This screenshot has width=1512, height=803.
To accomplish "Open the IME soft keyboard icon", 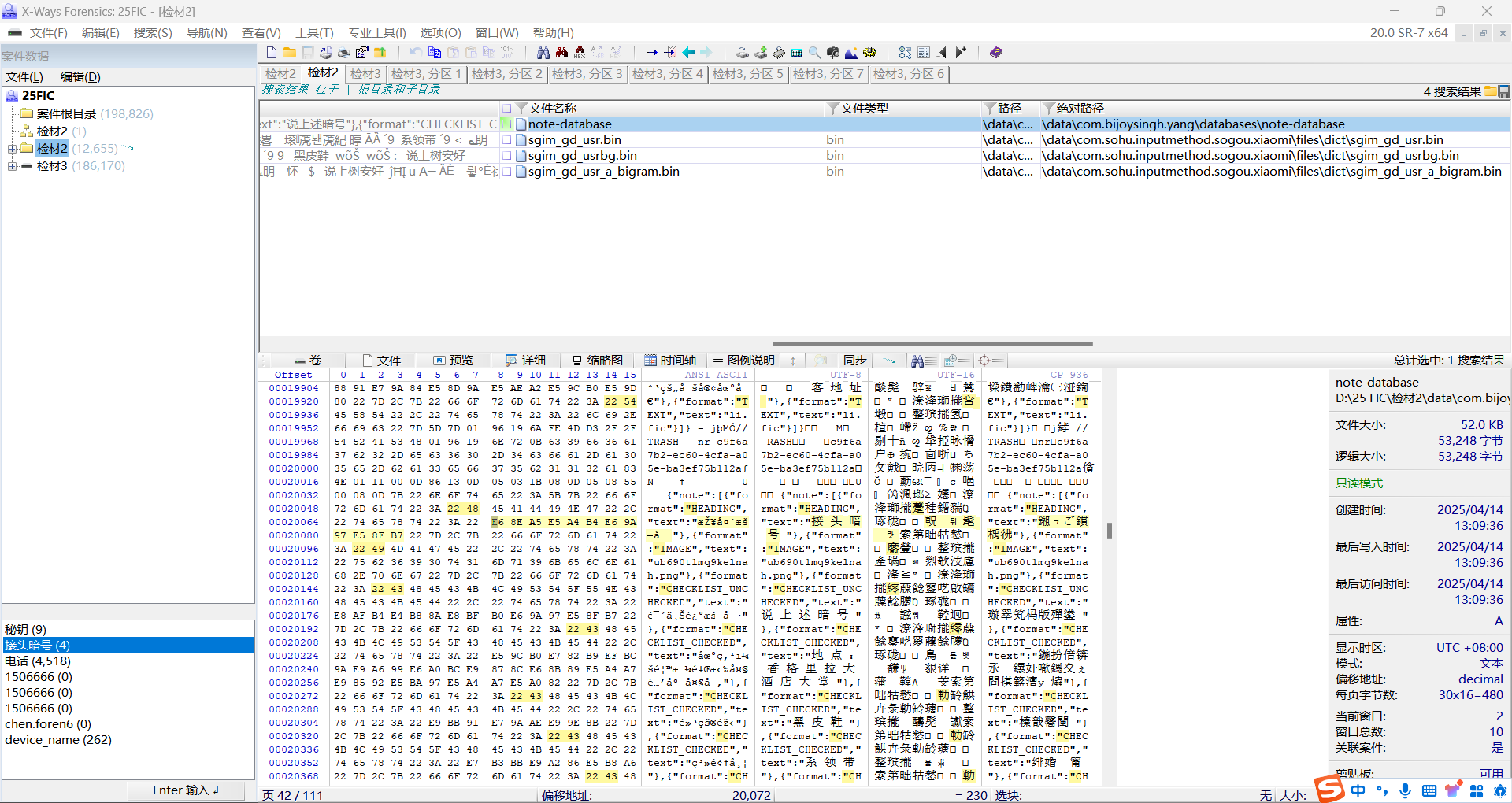I will pos(1429,790).
